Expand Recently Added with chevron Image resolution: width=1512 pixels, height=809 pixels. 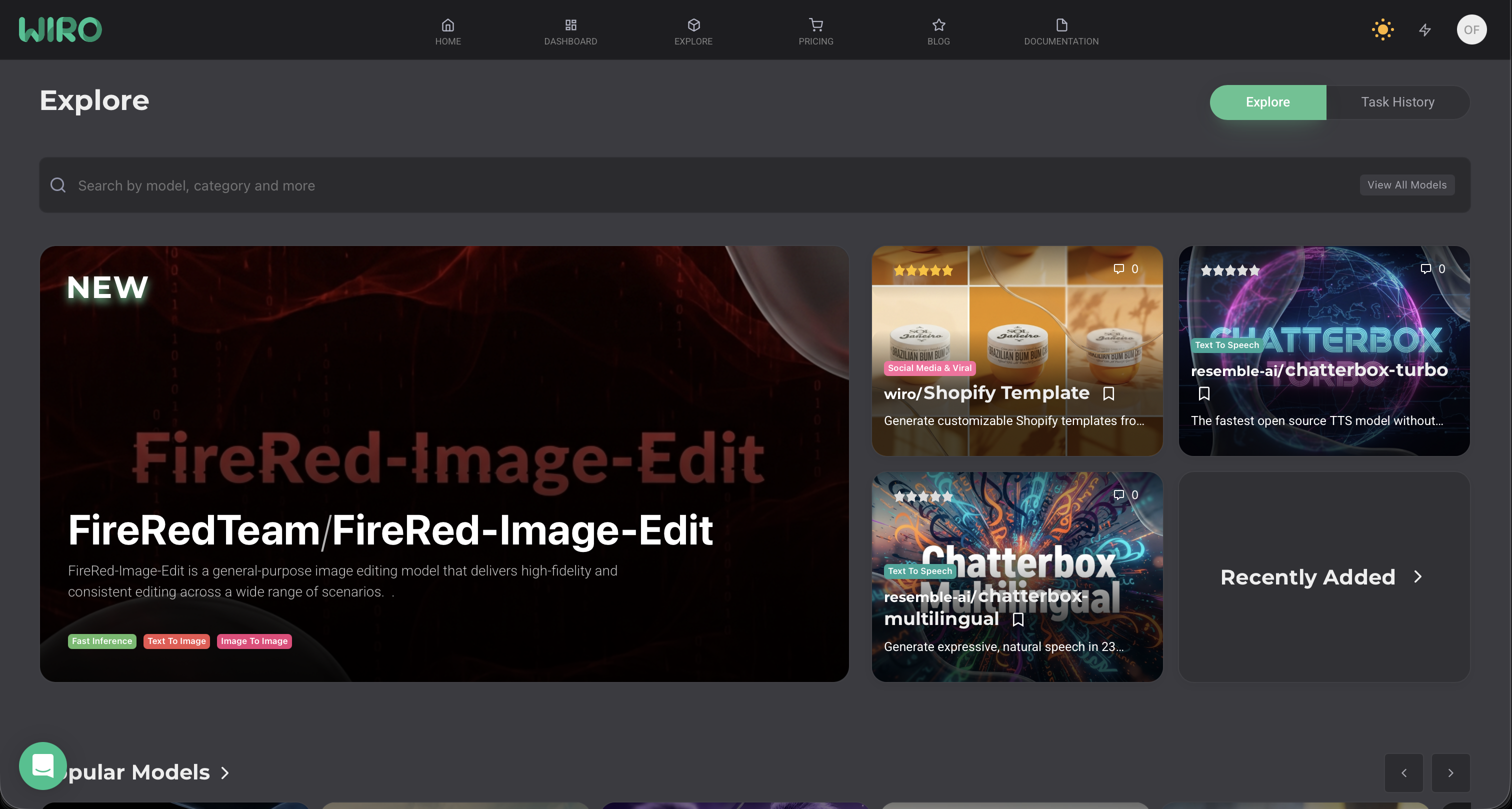1417,576
